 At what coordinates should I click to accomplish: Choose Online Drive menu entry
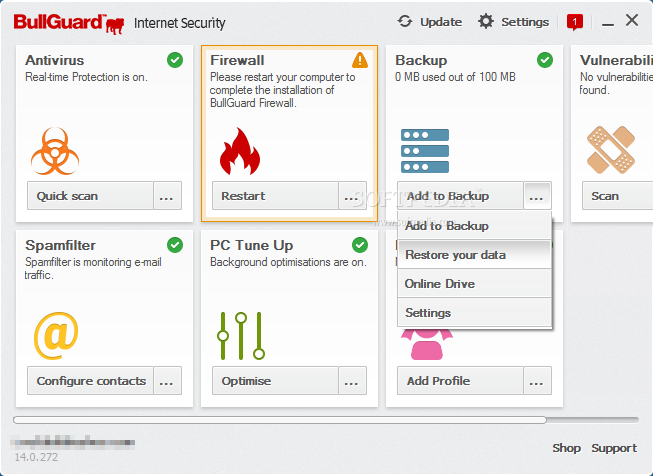pos(475,284)
